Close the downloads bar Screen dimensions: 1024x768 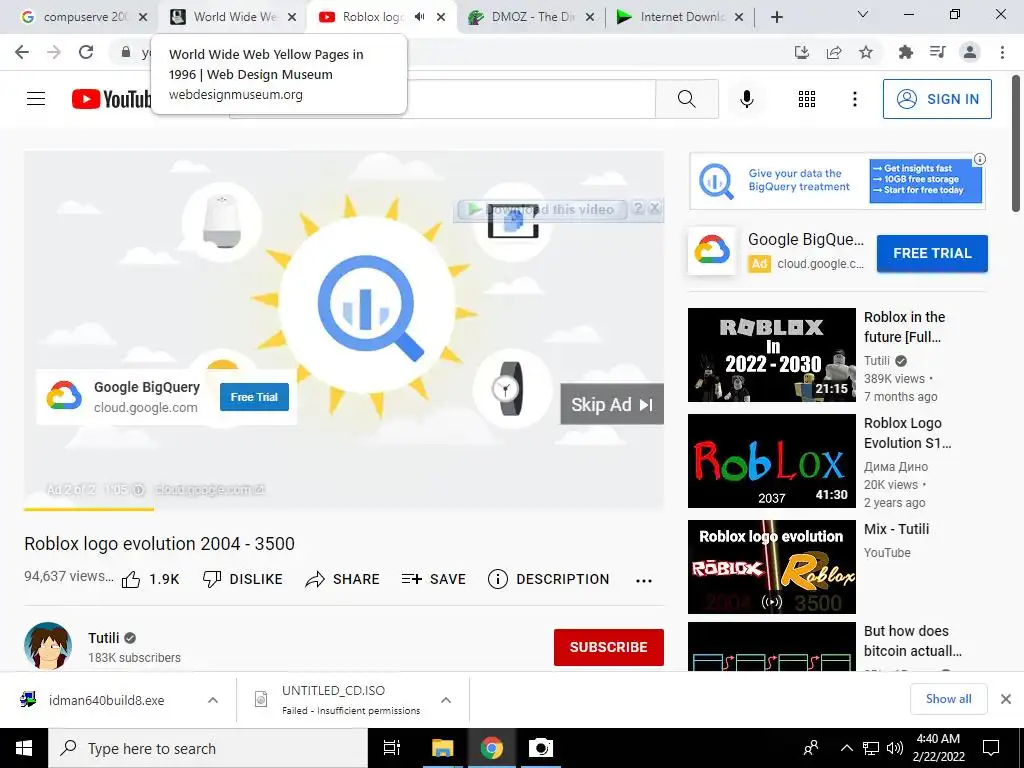1006,699
